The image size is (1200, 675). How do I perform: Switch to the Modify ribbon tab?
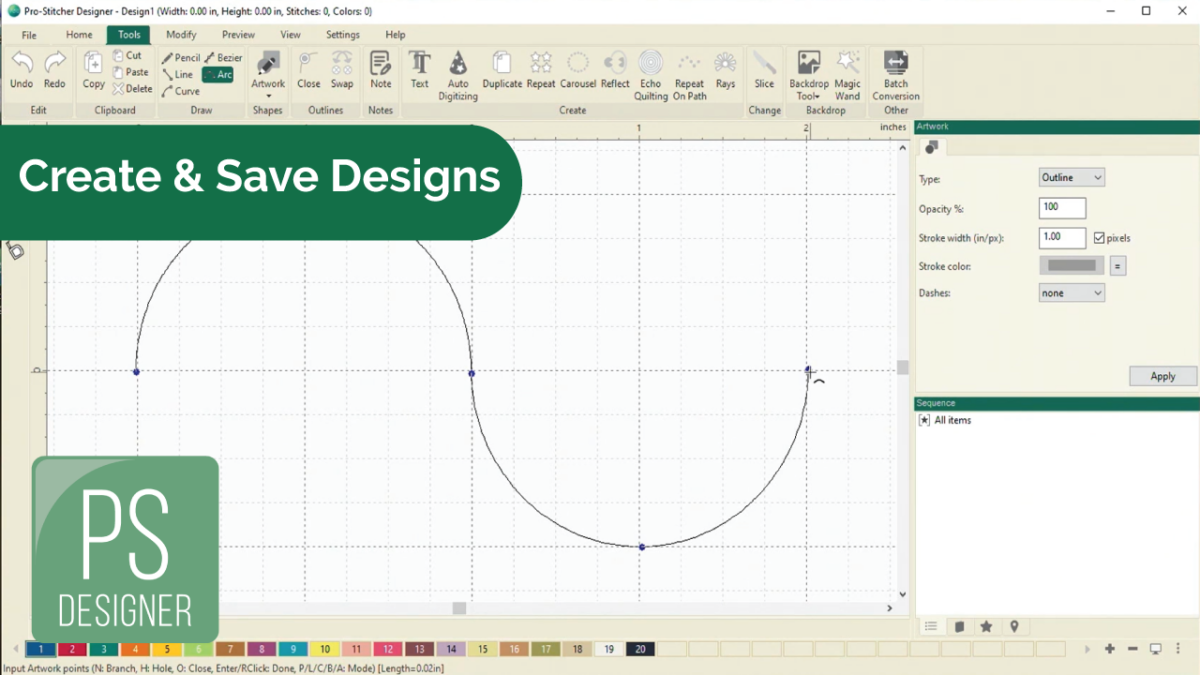point(181,35)
